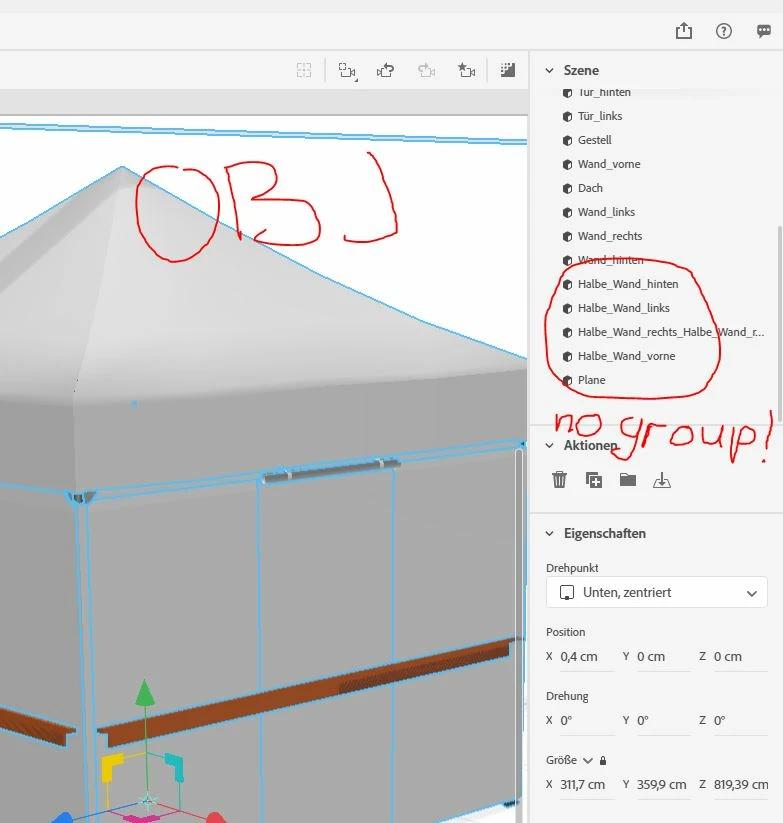Image resolution: width=783 pixels, height=823 pixels.
Task: Click the camera undo icon
Action: 386,70
